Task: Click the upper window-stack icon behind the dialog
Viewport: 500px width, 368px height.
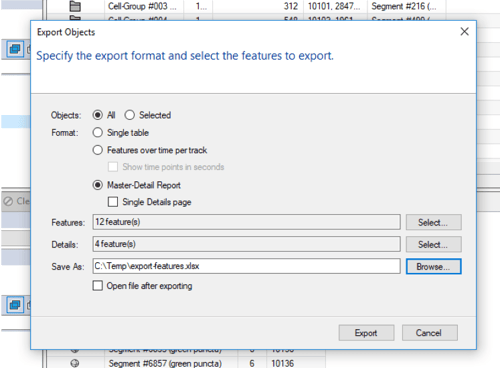Action: pyautogui.click(x=15, y=49)
